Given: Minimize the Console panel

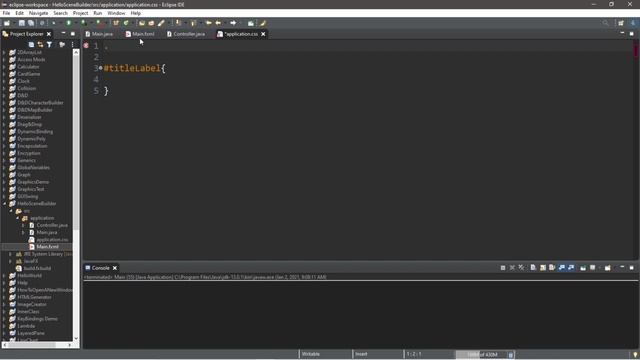Looking at the screenshot, I should point(622,267).
